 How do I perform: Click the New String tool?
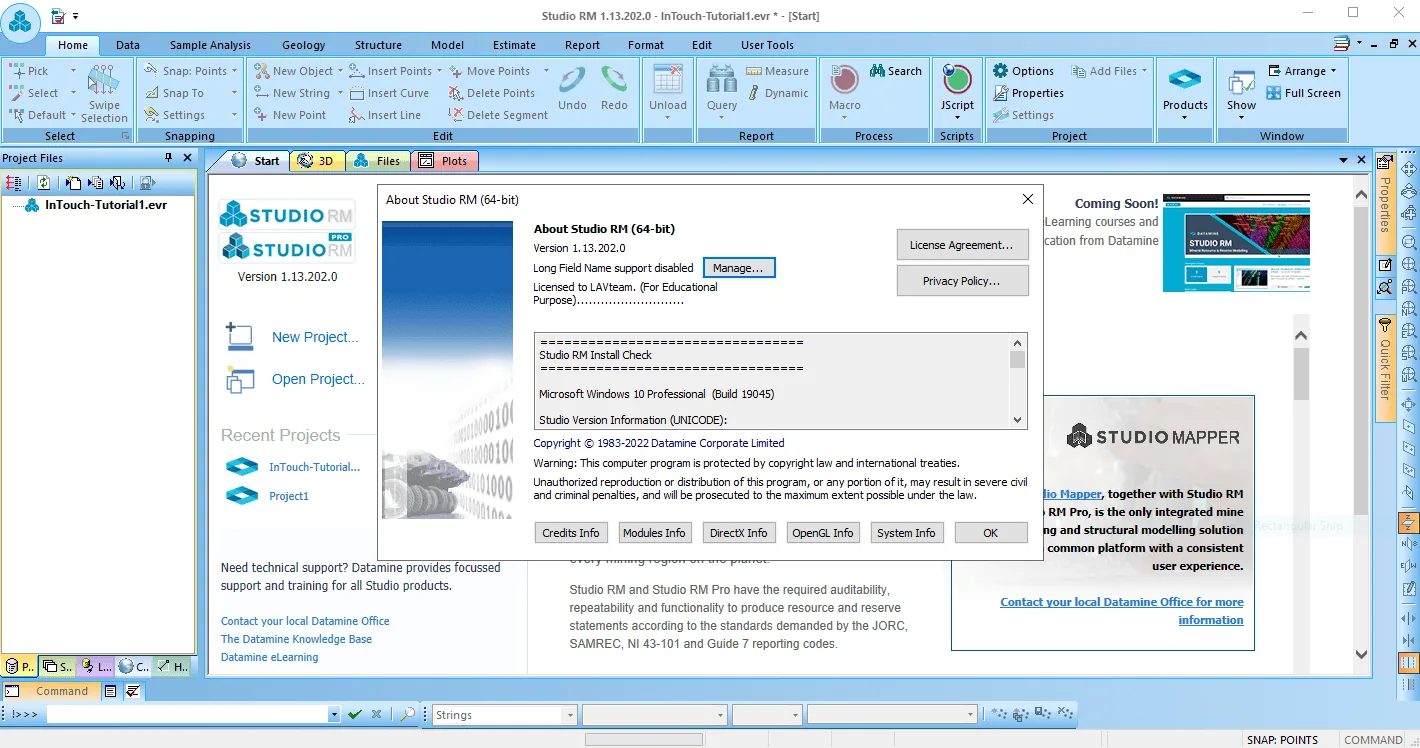click(x=292, y=93)
